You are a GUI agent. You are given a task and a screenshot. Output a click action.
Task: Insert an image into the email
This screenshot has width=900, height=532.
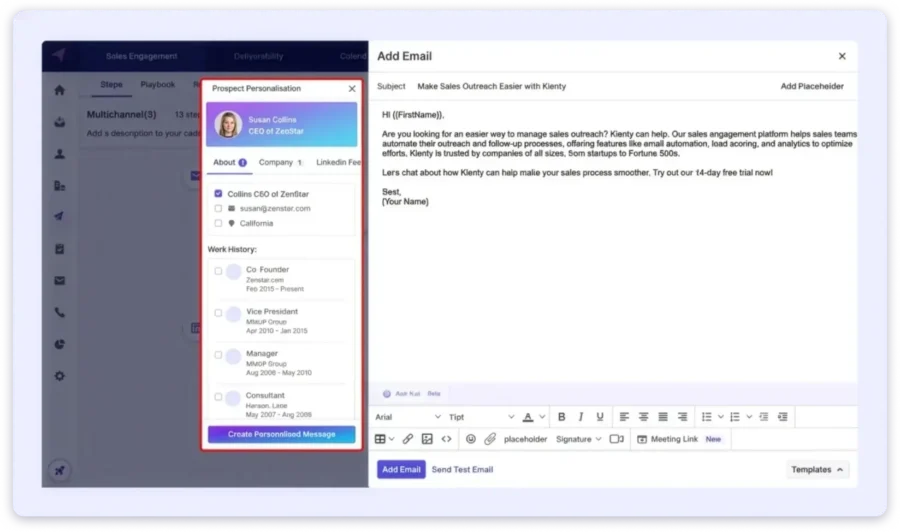427,439
